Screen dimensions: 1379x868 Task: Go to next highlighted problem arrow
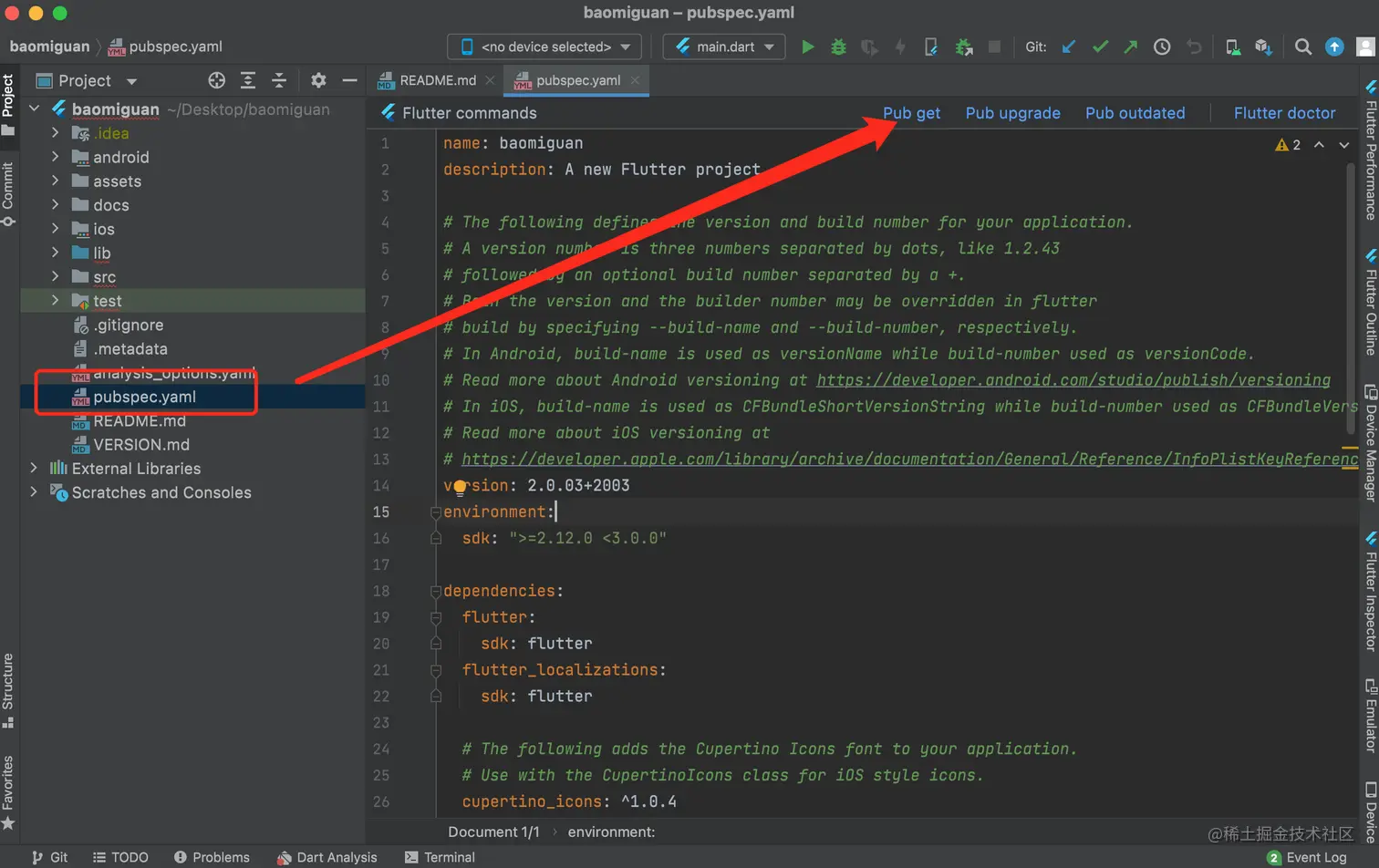[1344, 145]
